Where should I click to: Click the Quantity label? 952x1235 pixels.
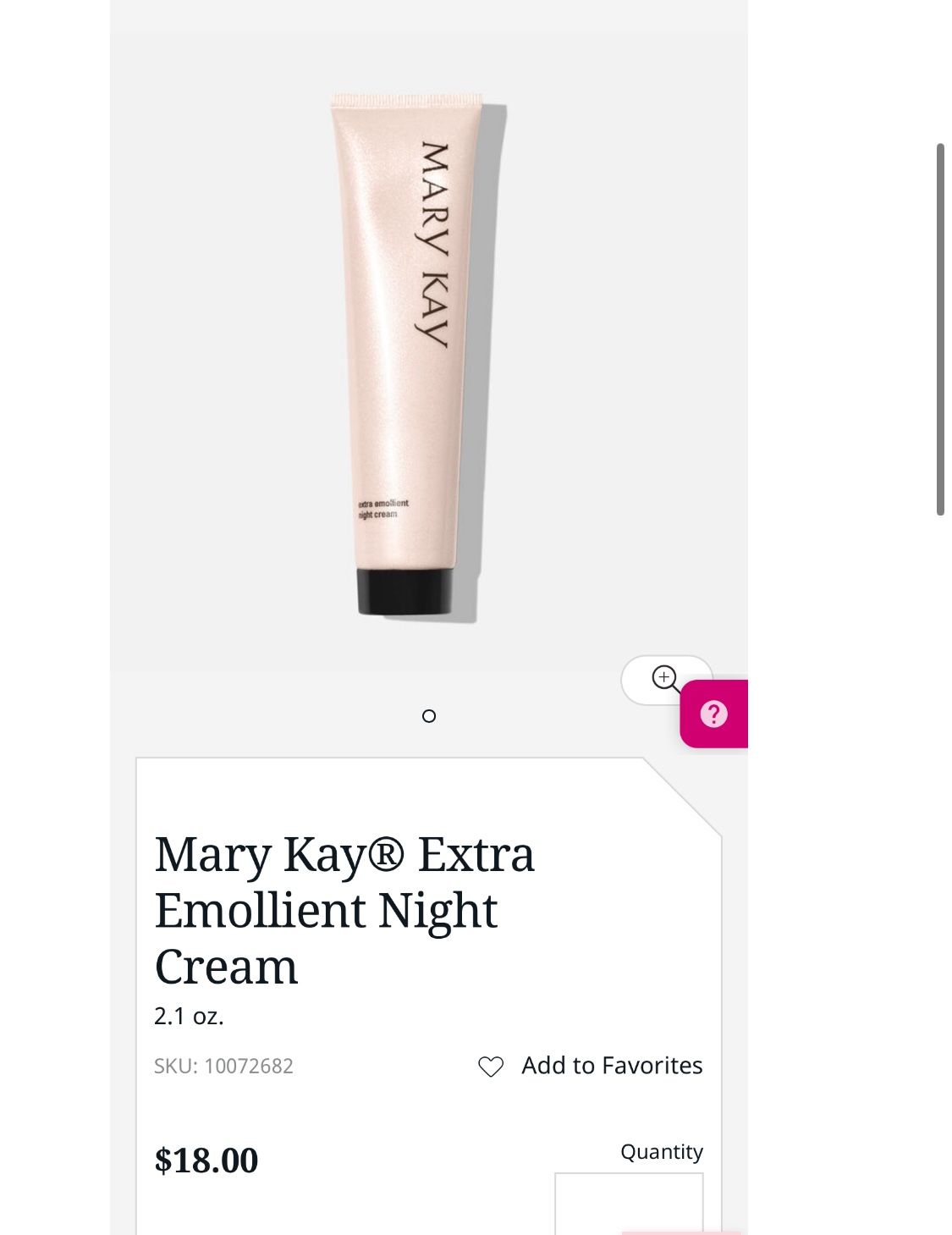(x=662, y=1152)
